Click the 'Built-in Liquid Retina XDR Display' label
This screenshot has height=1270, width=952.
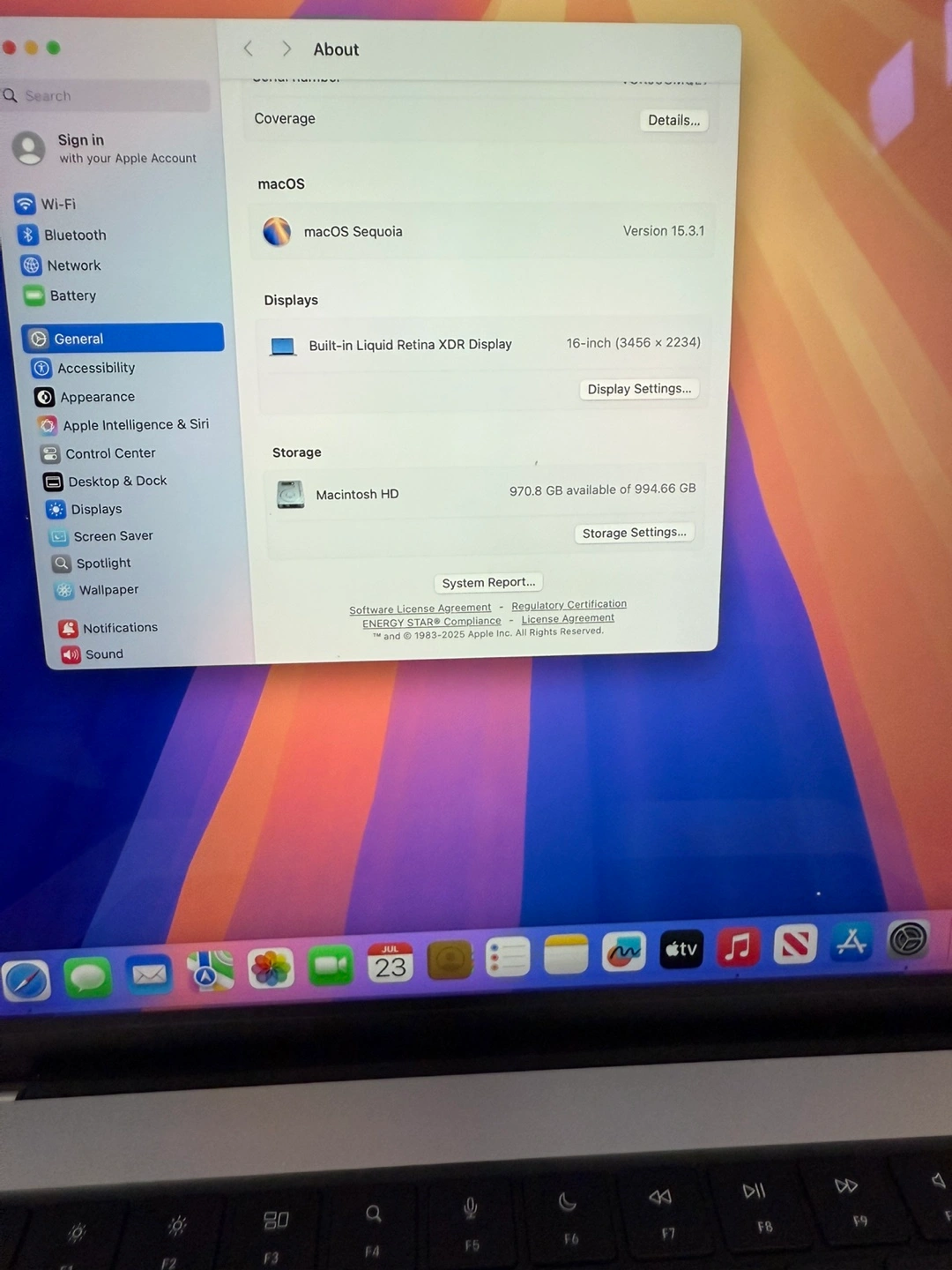click(x=410, y=345)
